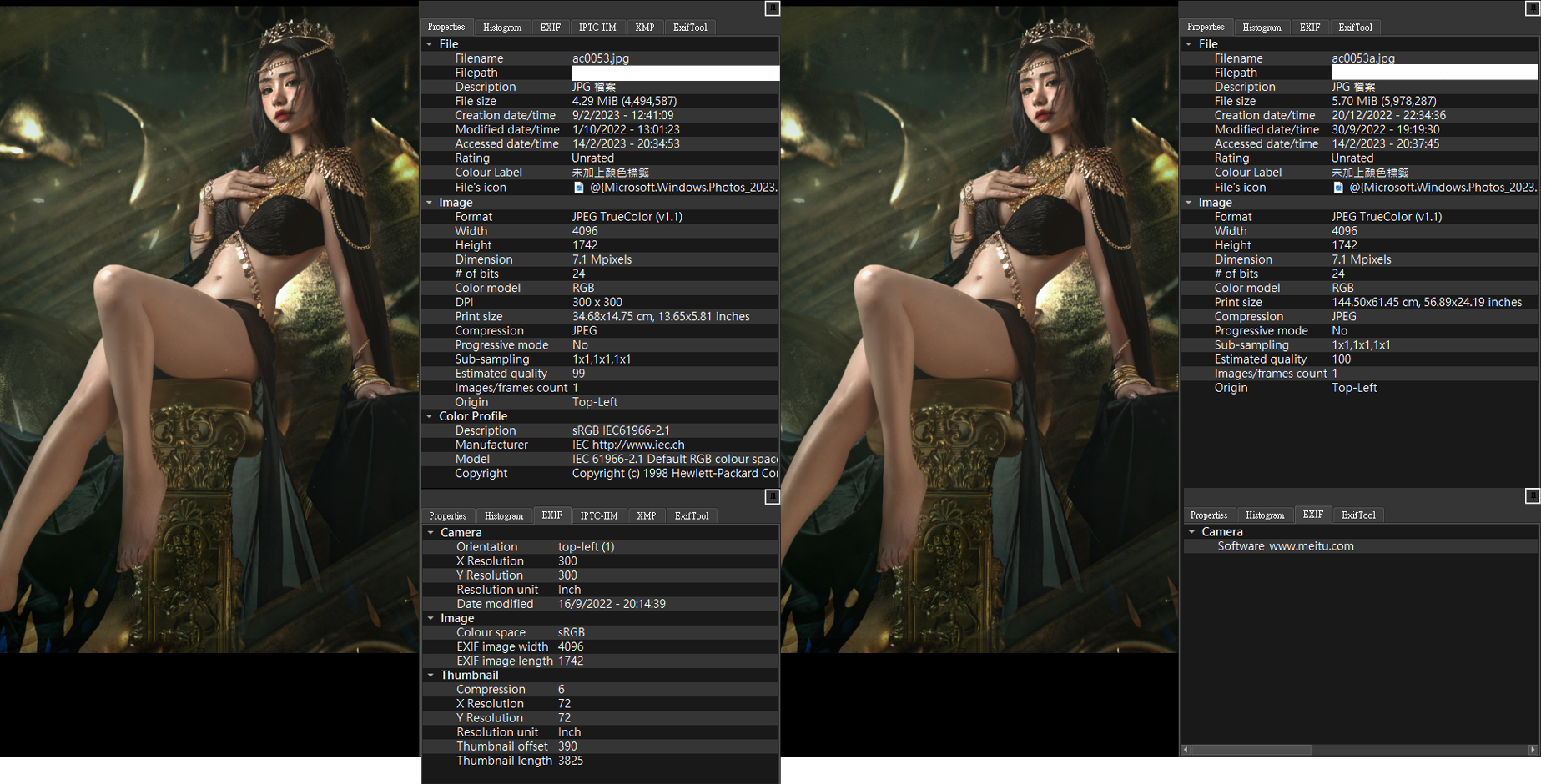Click File's icon image for ac0053.jpg

pyautogui.click(x=579, y=188)
